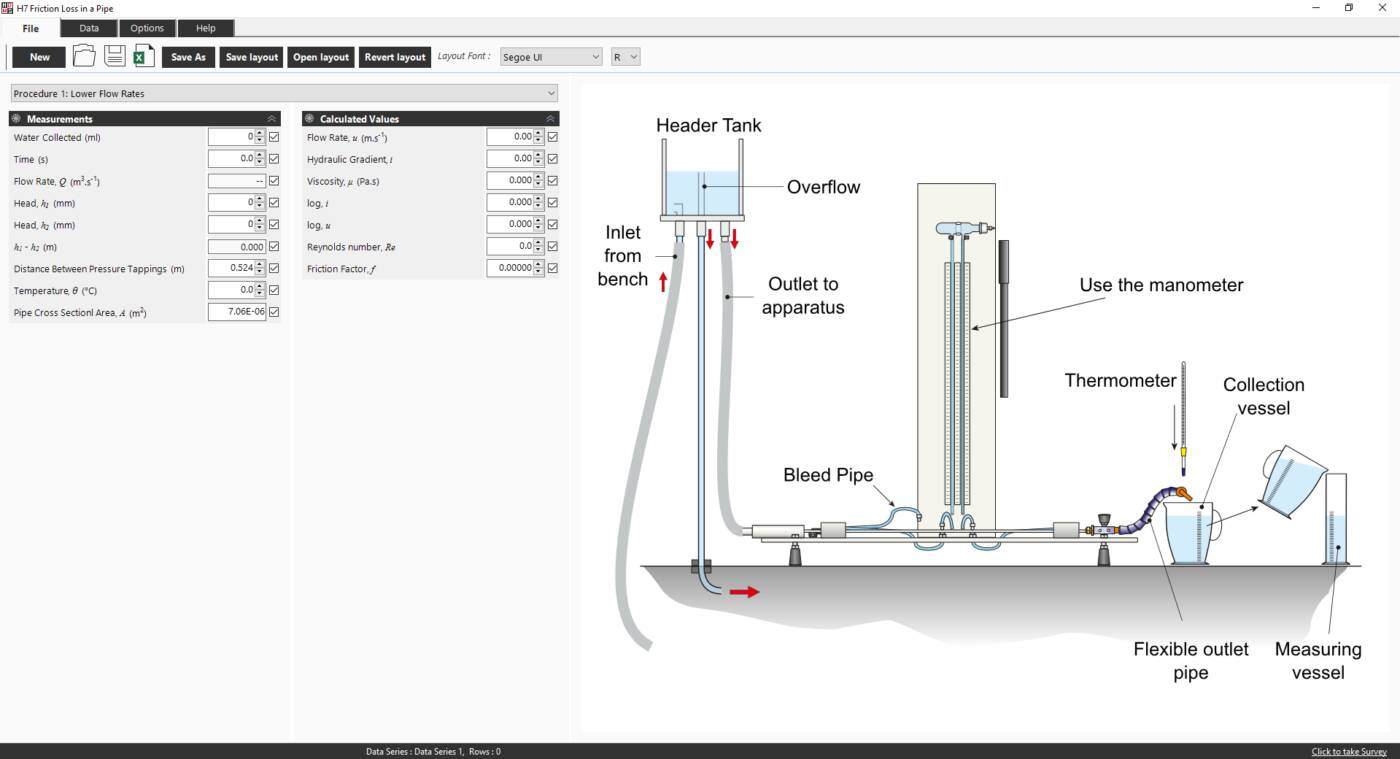Click the Save layout button
Viewport: 1400px width, 759px height.
(252, 57)
